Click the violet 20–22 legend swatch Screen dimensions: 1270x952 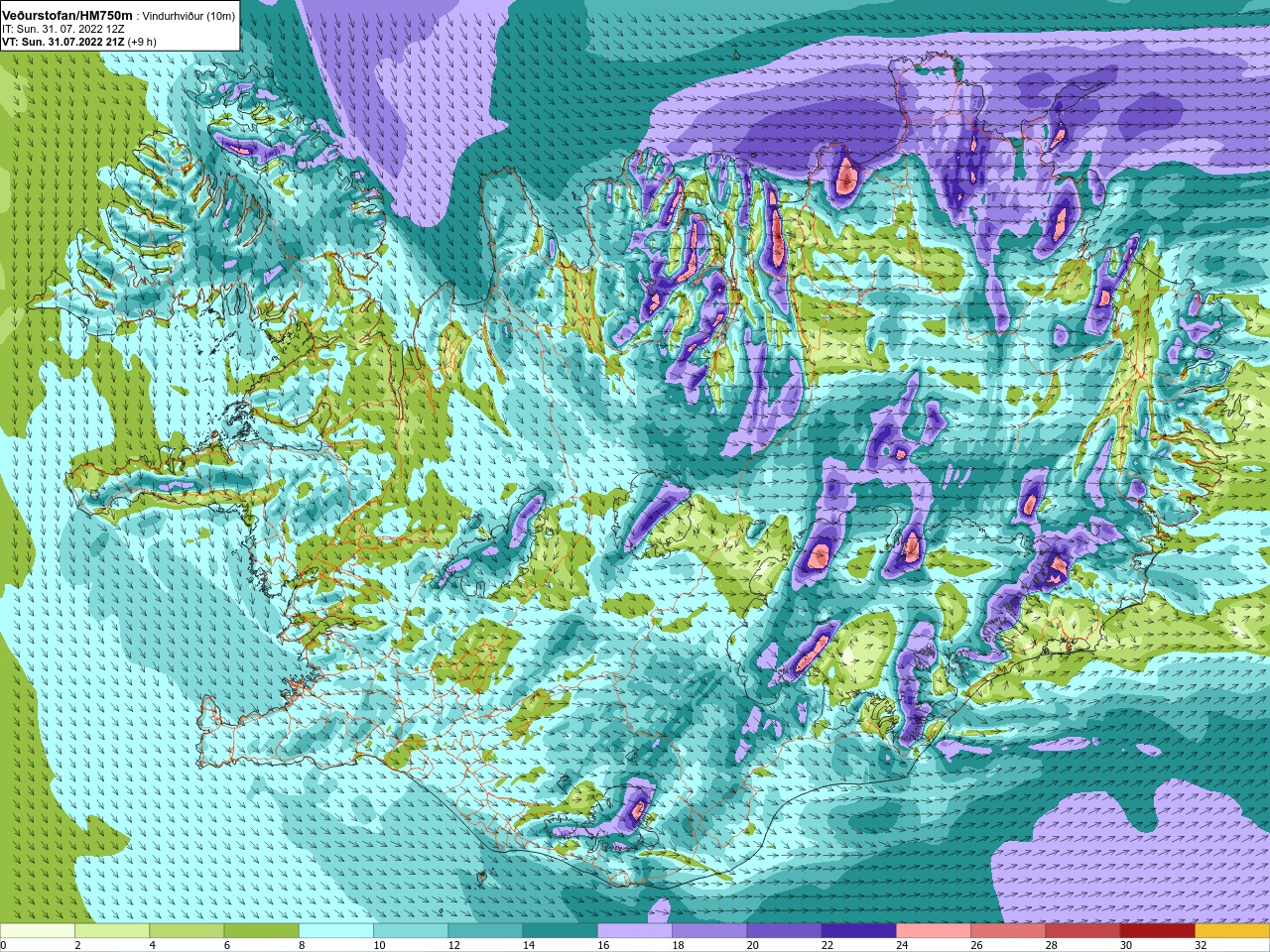pyautogui.click(x=784, y=931)
